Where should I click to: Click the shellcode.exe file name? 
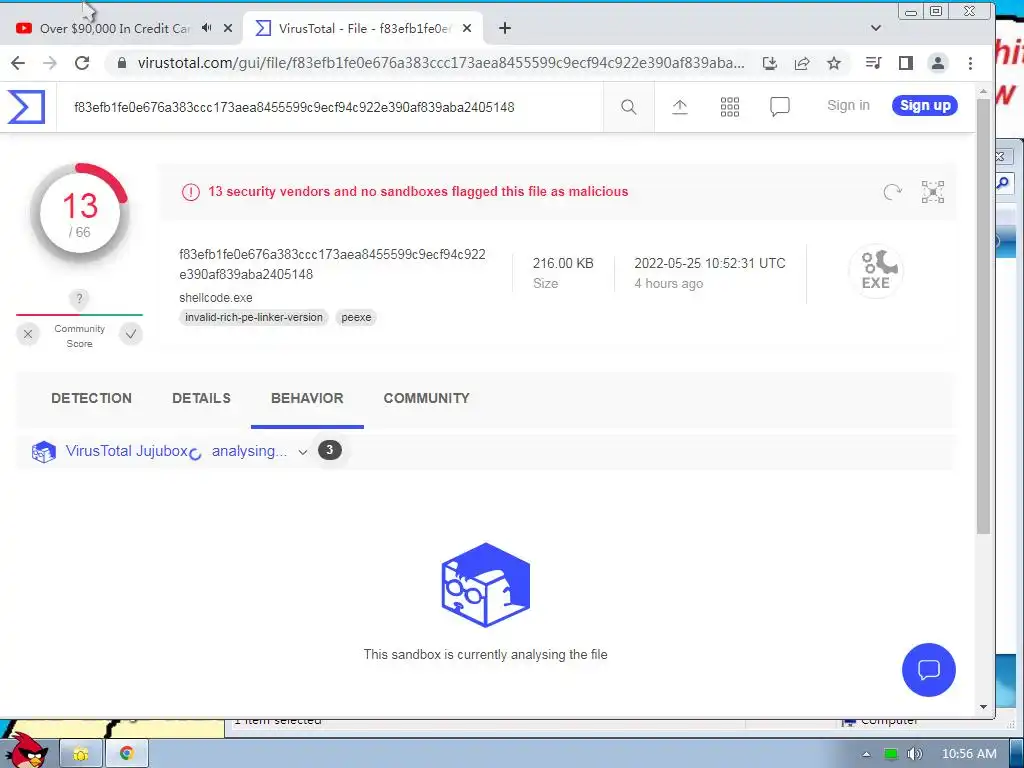tap(216, 298)
